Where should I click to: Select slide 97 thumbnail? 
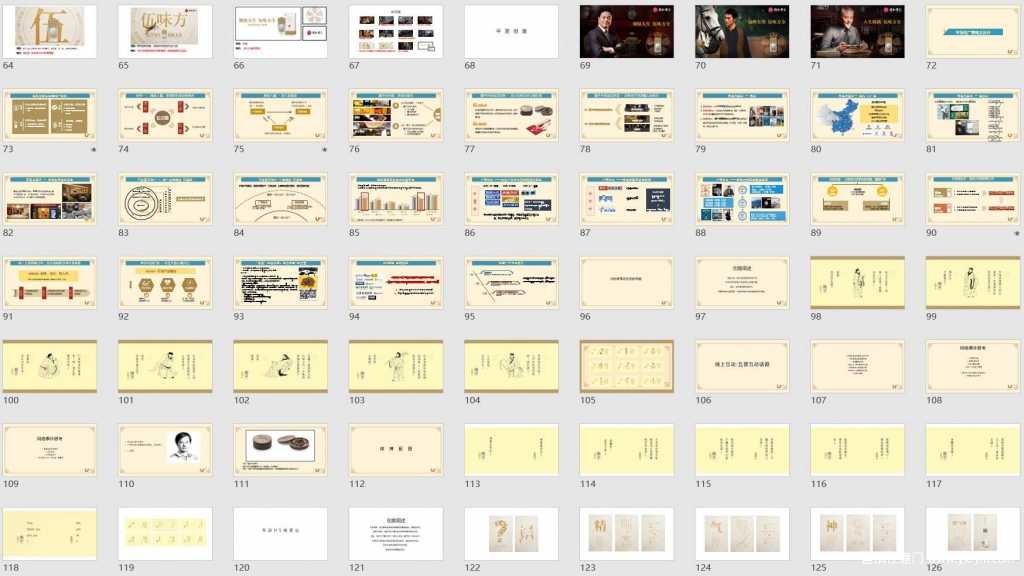click(x=742, y=283)
